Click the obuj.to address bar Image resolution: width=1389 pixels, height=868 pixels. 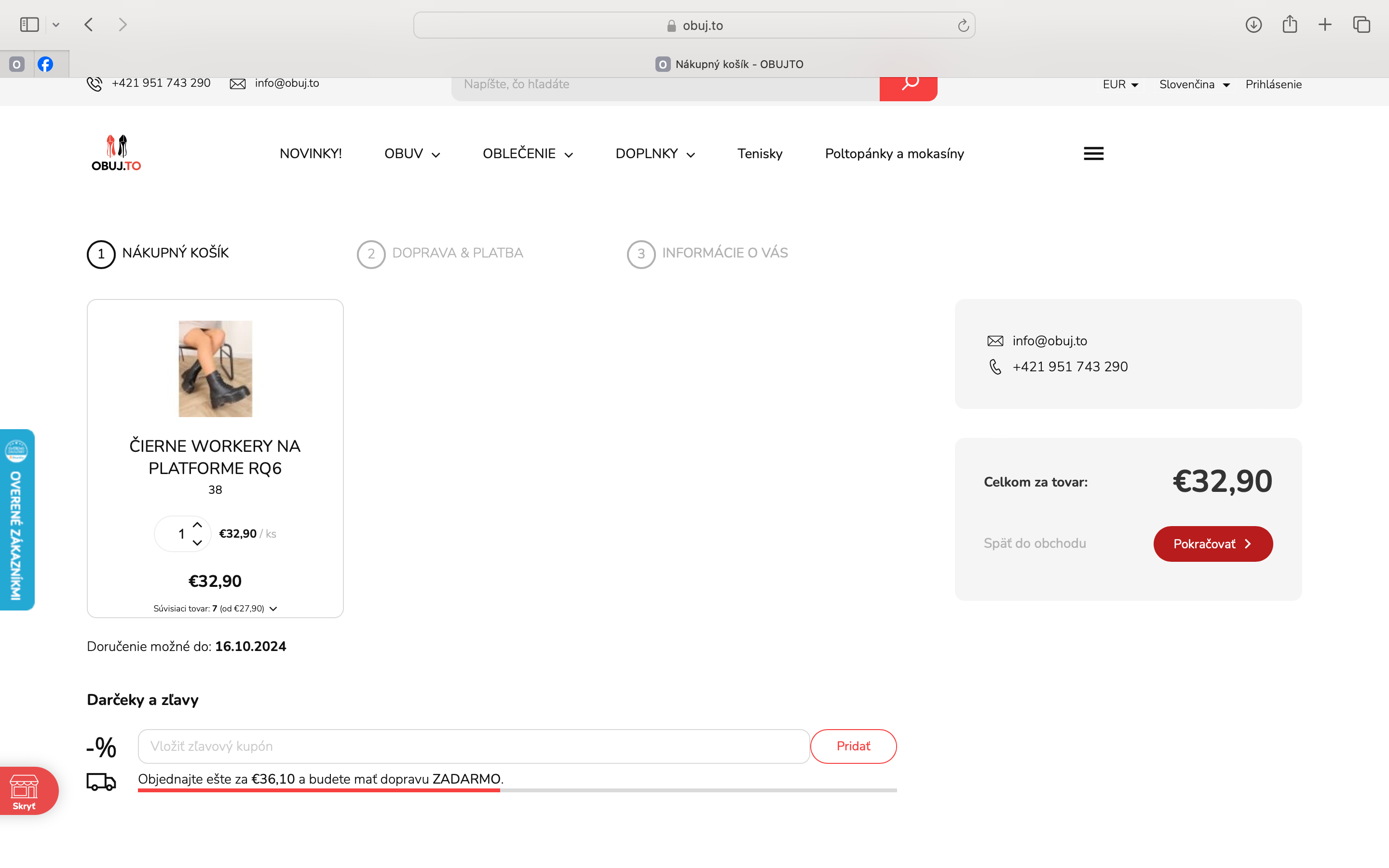[694, 25]
